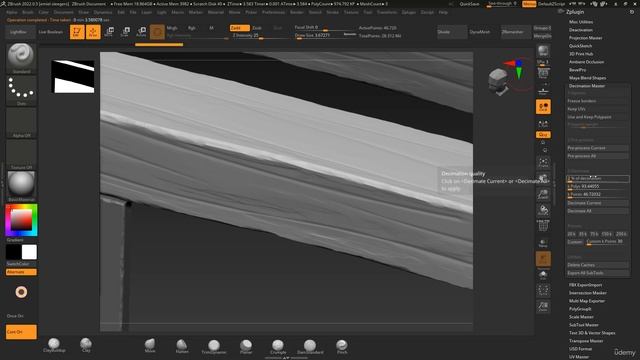
Task: Expand the 3D Print Hub section
Action: (581, 54)
